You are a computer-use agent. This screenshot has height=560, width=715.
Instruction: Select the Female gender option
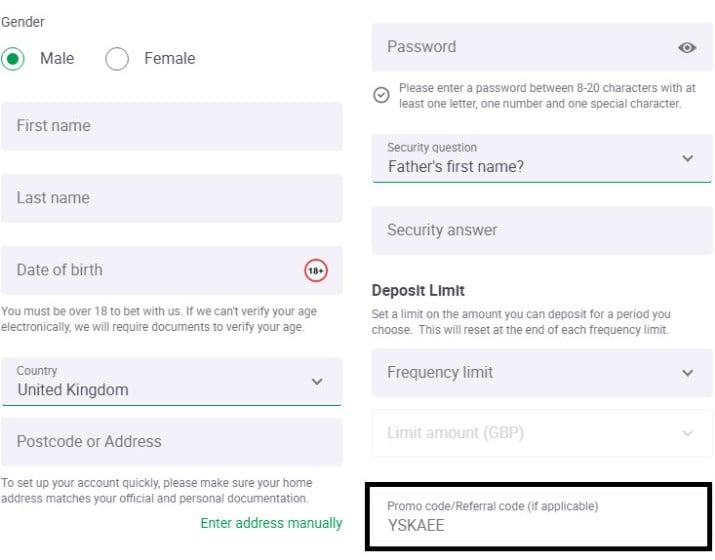117,59
